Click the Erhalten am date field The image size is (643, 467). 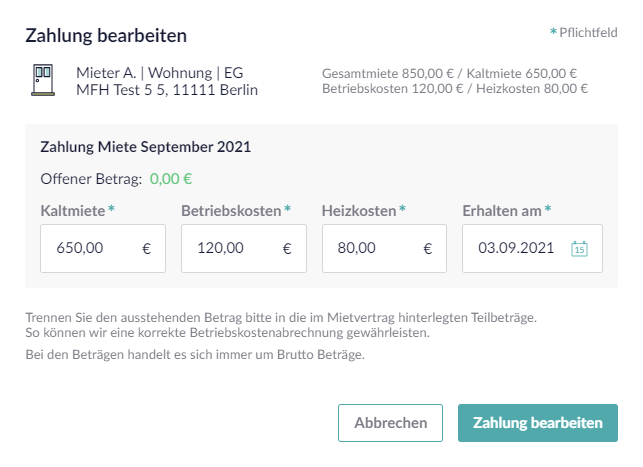pyautogui.click(x=515, y=249)
